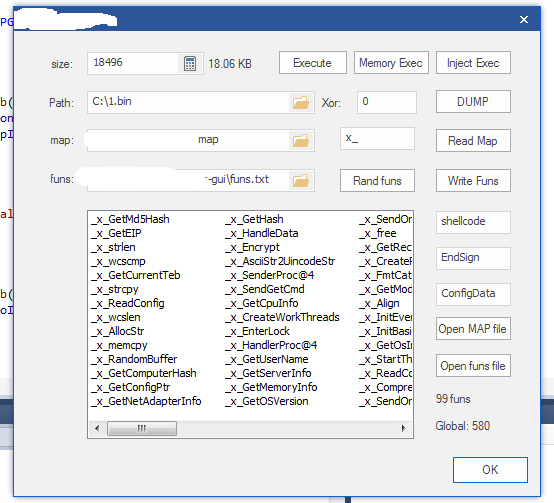This screenshot has width=554, height=503.
Task: Click the Inject Exec button
Action: click(x=473, y=63)
